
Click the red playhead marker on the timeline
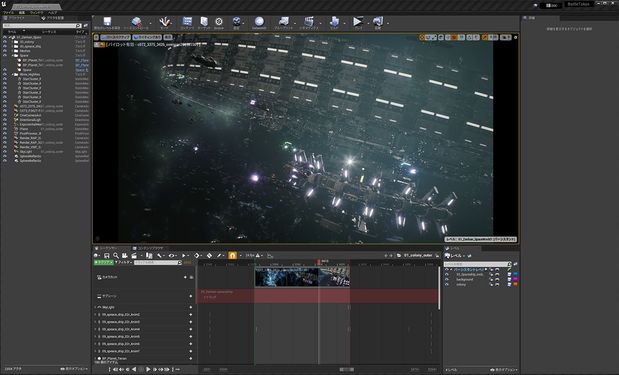319,262
